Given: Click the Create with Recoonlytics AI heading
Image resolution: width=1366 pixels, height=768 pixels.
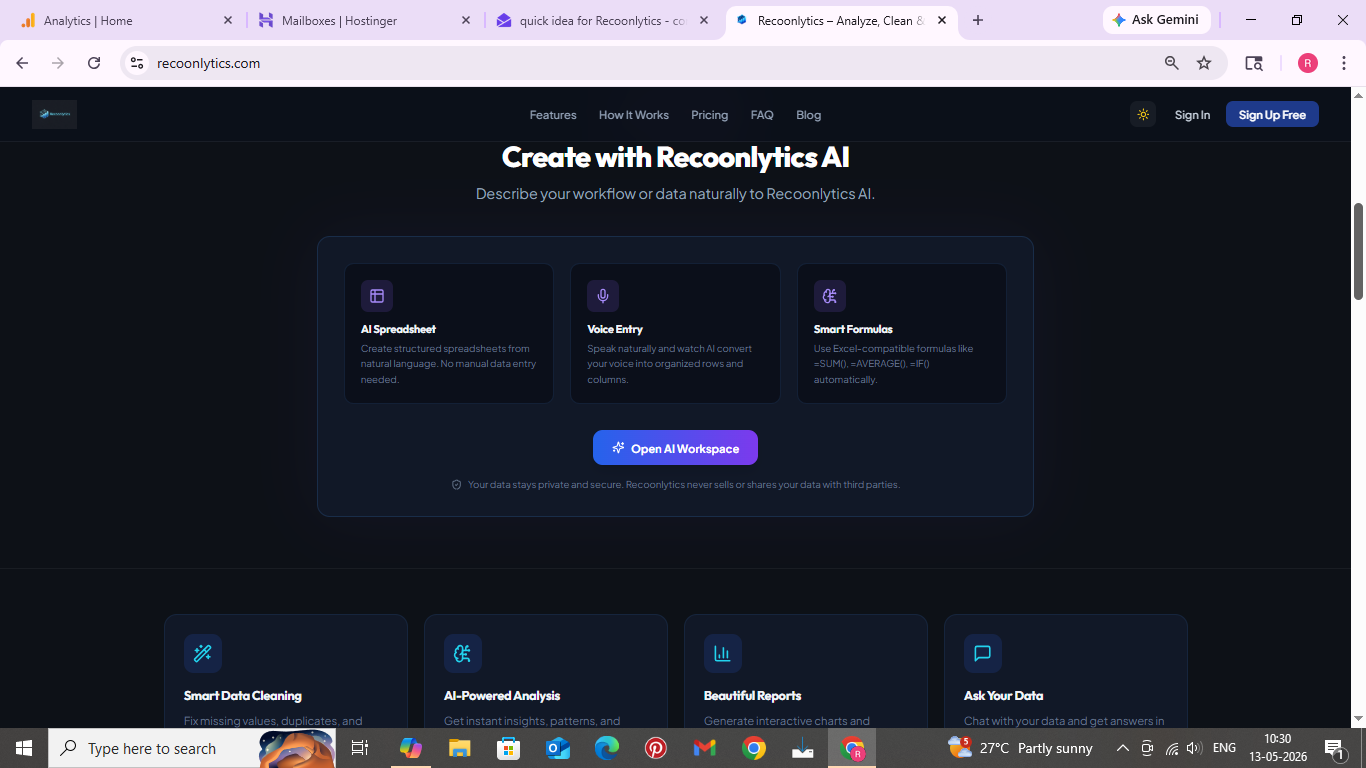Looking at the screenshot, I should (x=675, y=157).
